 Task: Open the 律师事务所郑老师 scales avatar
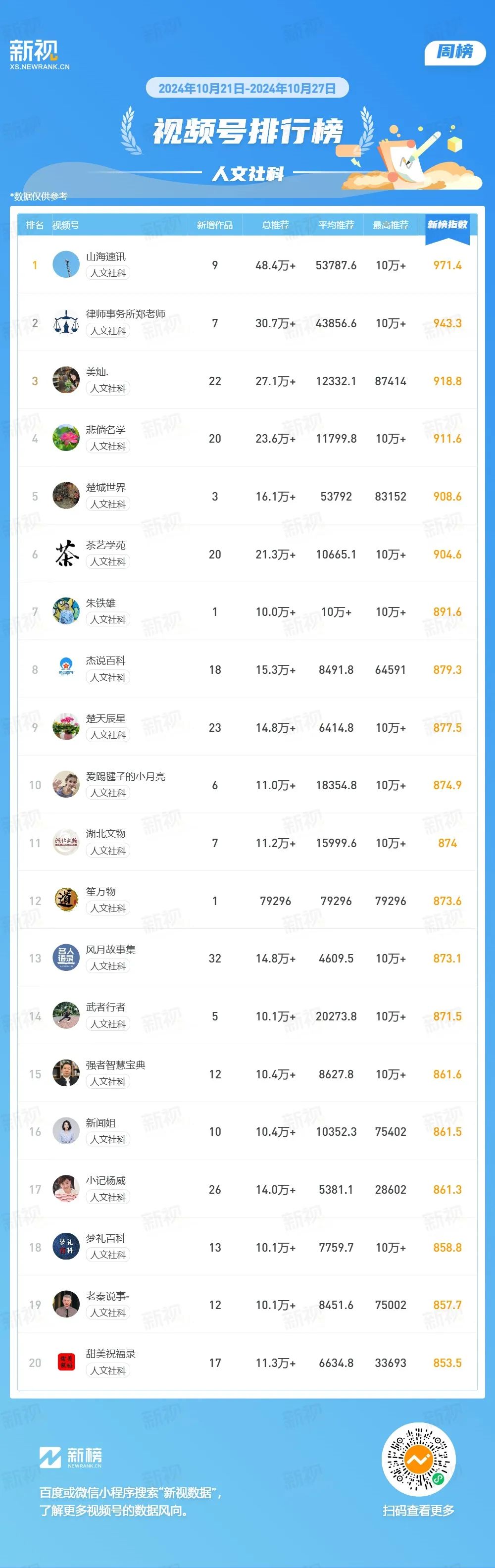click(x=66, y=323)
